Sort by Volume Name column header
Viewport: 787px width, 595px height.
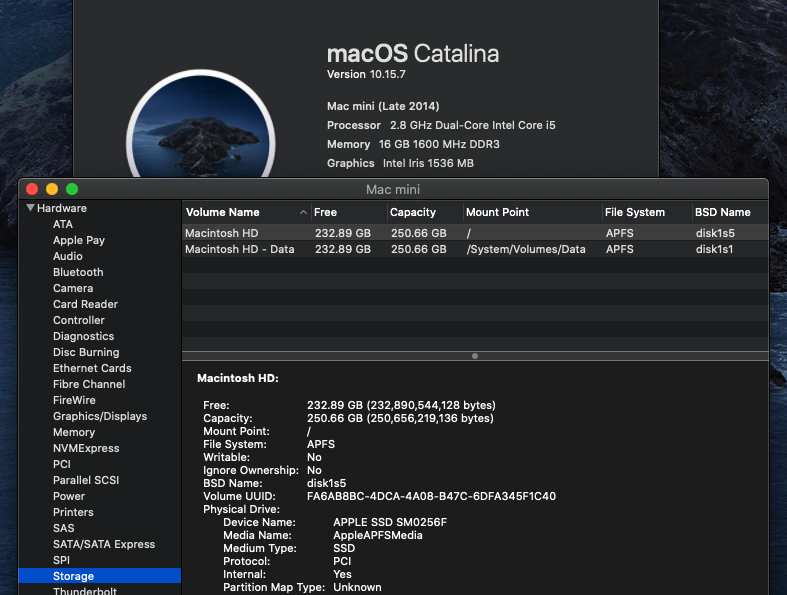tap(223, 212)
